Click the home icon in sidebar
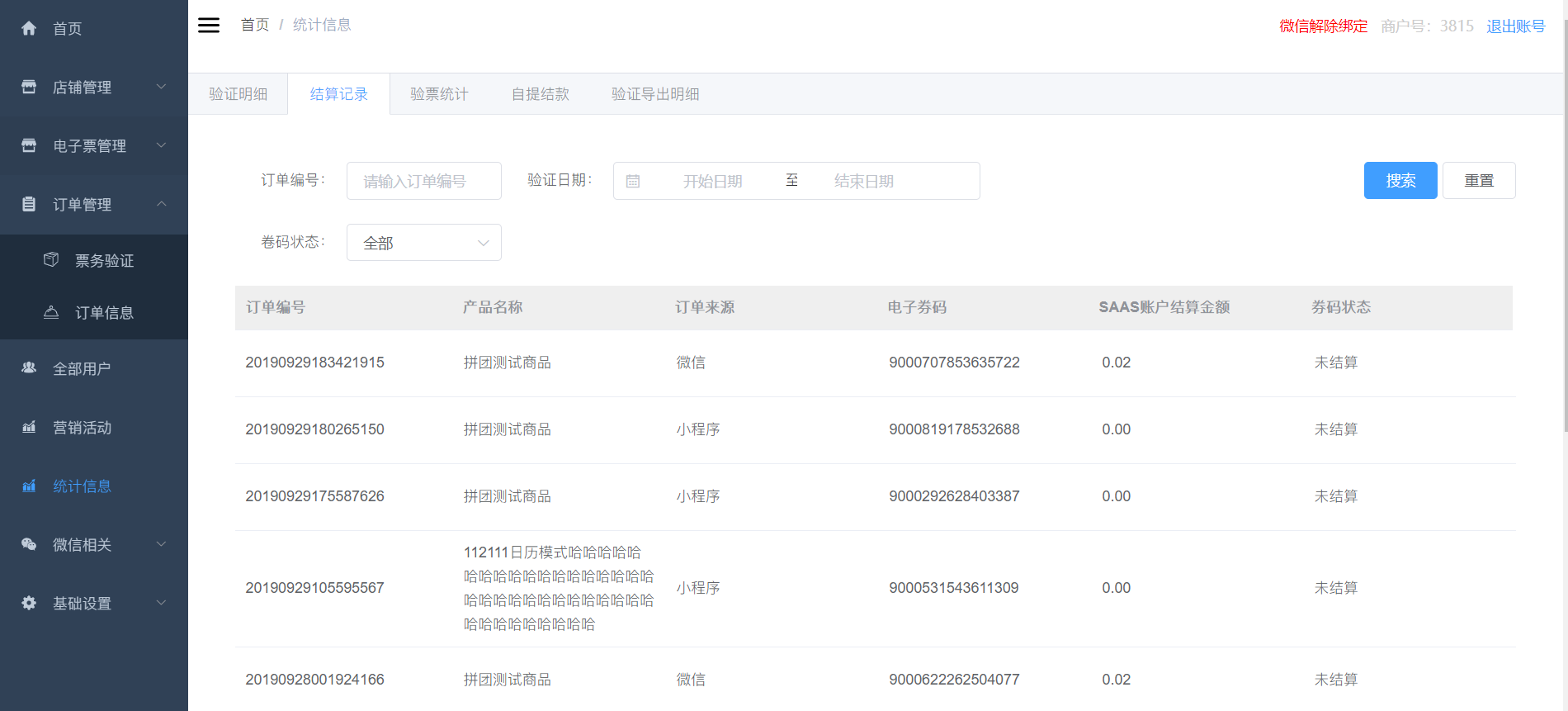The width and height of the screenshot is (1568, 711). pos(29,29)
